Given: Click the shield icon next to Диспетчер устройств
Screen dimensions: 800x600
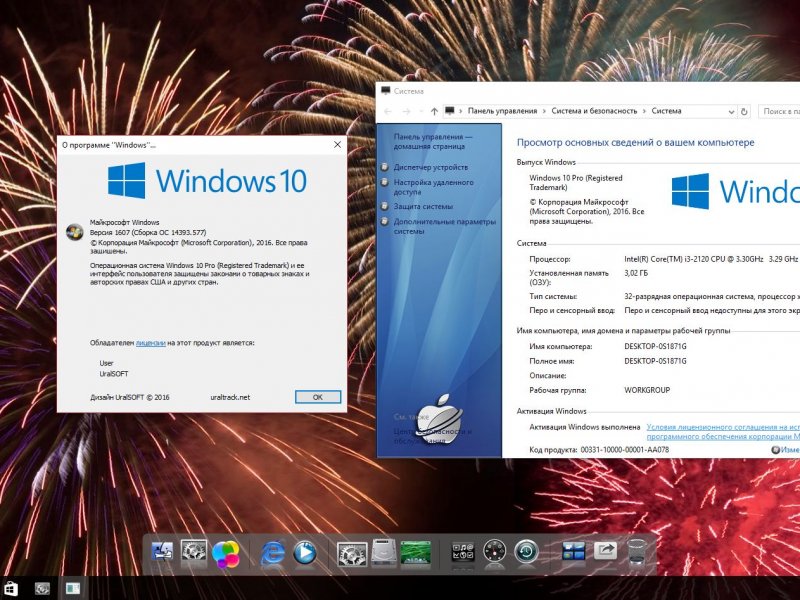Looking at the screenshot, I should pos(385,167).
